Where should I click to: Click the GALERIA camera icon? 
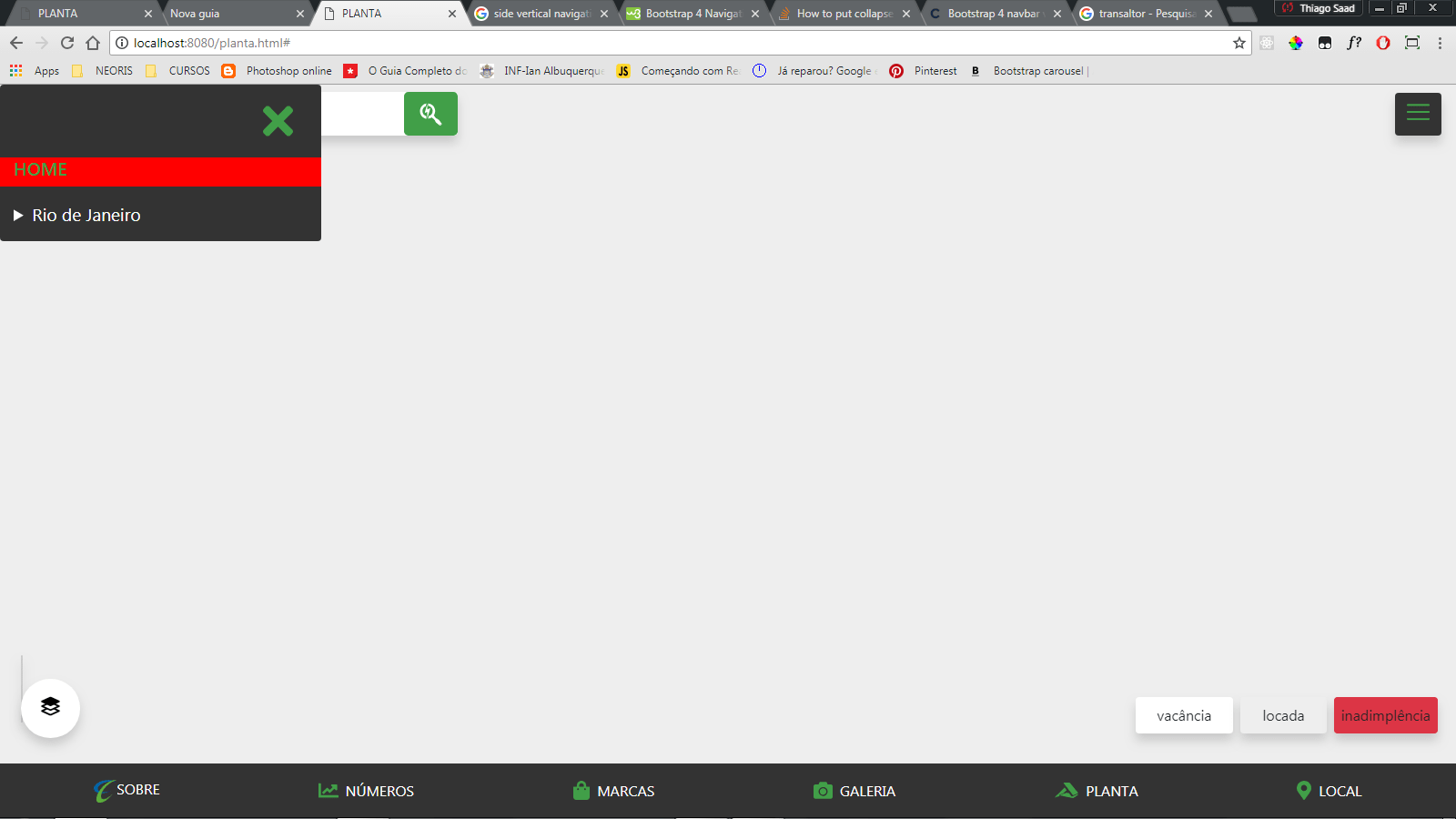coord(824,791)
